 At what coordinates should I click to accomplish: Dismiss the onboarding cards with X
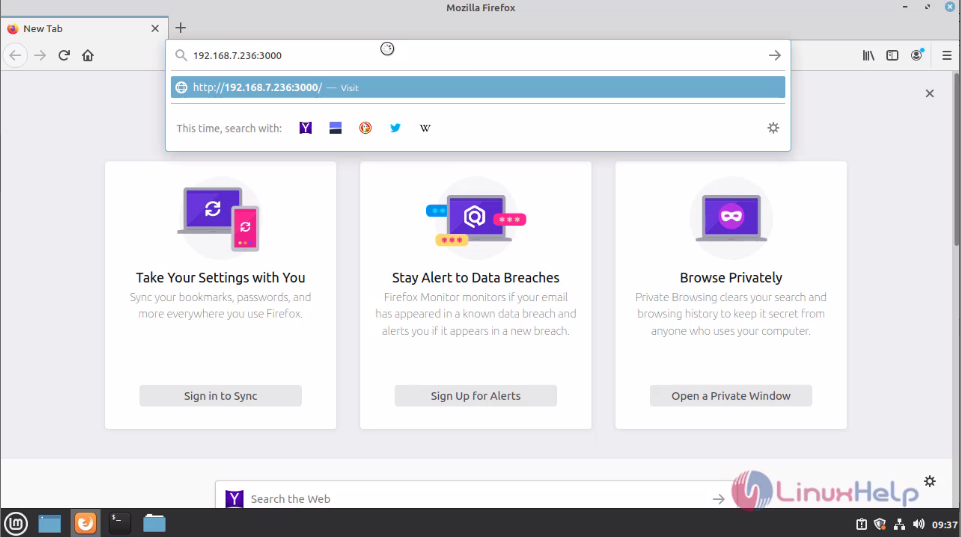(x=930, y=93)
